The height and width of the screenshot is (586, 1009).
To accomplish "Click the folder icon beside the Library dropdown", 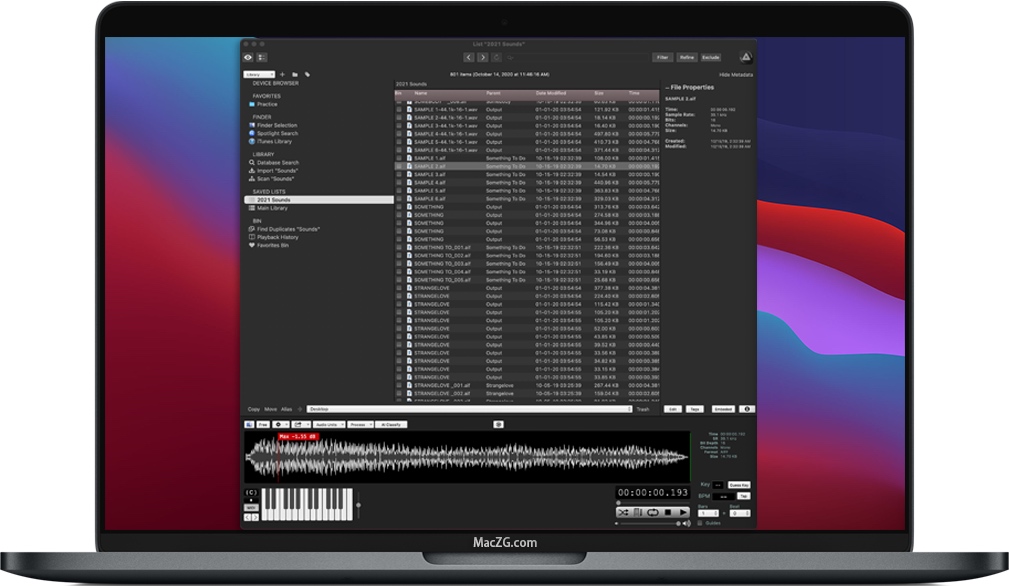I will 295,74.
